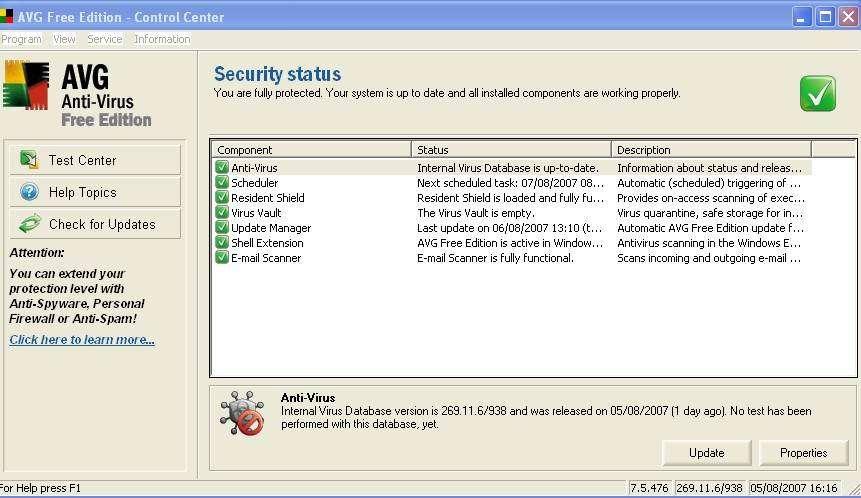Screen dimensions: 861x498
Task: Click the Test Center magnifier icon
Action: point(29,160)
